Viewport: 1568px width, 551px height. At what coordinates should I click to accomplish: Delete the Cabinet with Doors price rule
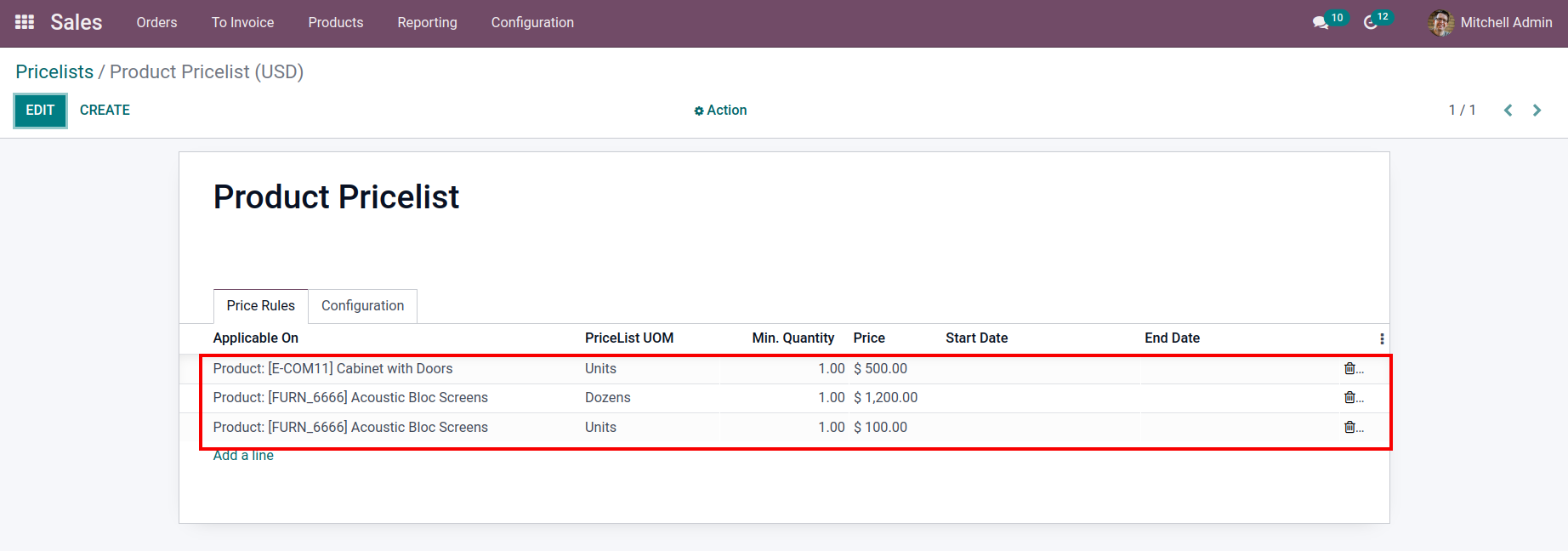coord(1349,368)
